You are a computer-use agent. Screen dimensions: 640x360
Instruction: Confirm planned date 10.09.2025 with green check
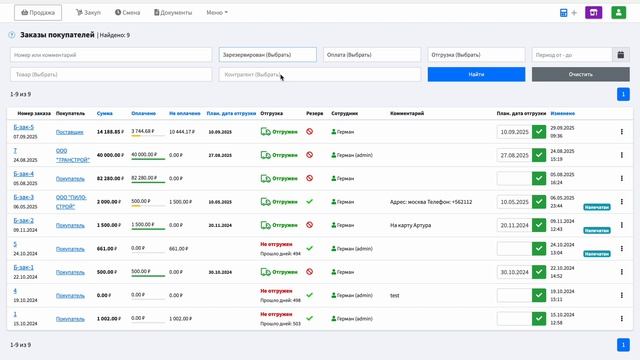point(539,132)
